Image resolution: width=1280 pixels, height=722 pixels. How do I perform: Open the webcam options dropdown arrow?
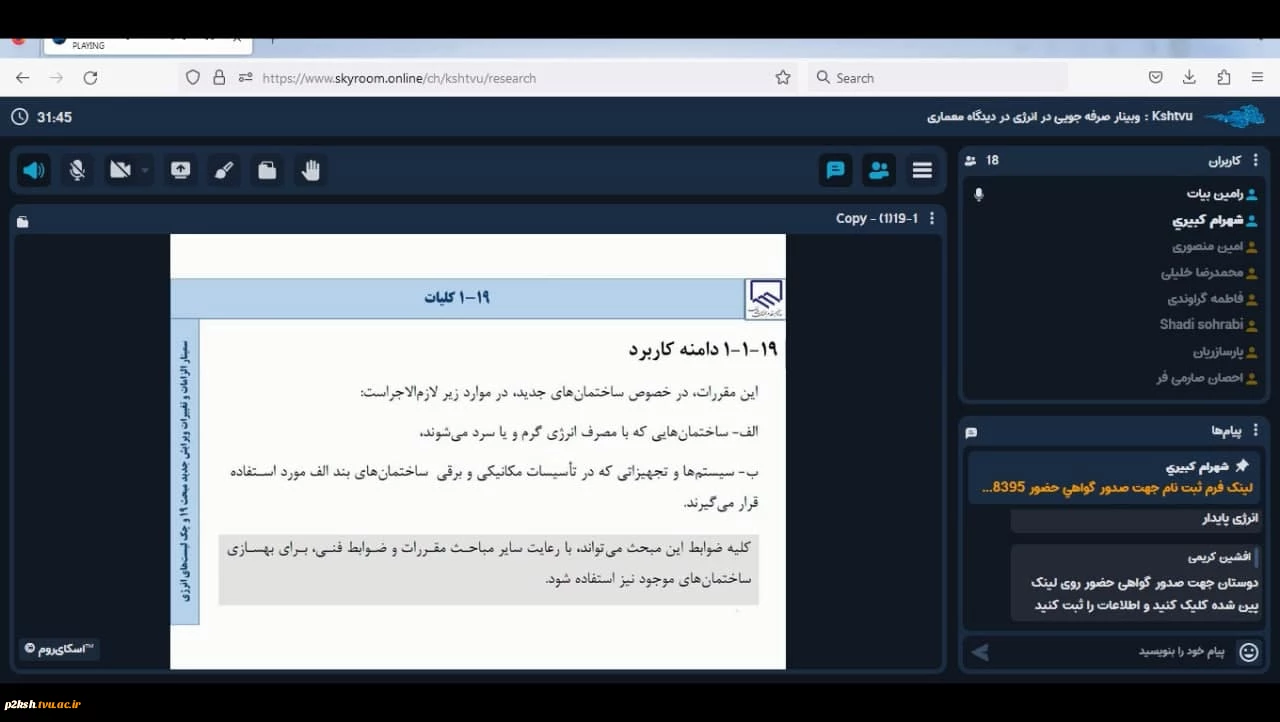pos(145,171)
